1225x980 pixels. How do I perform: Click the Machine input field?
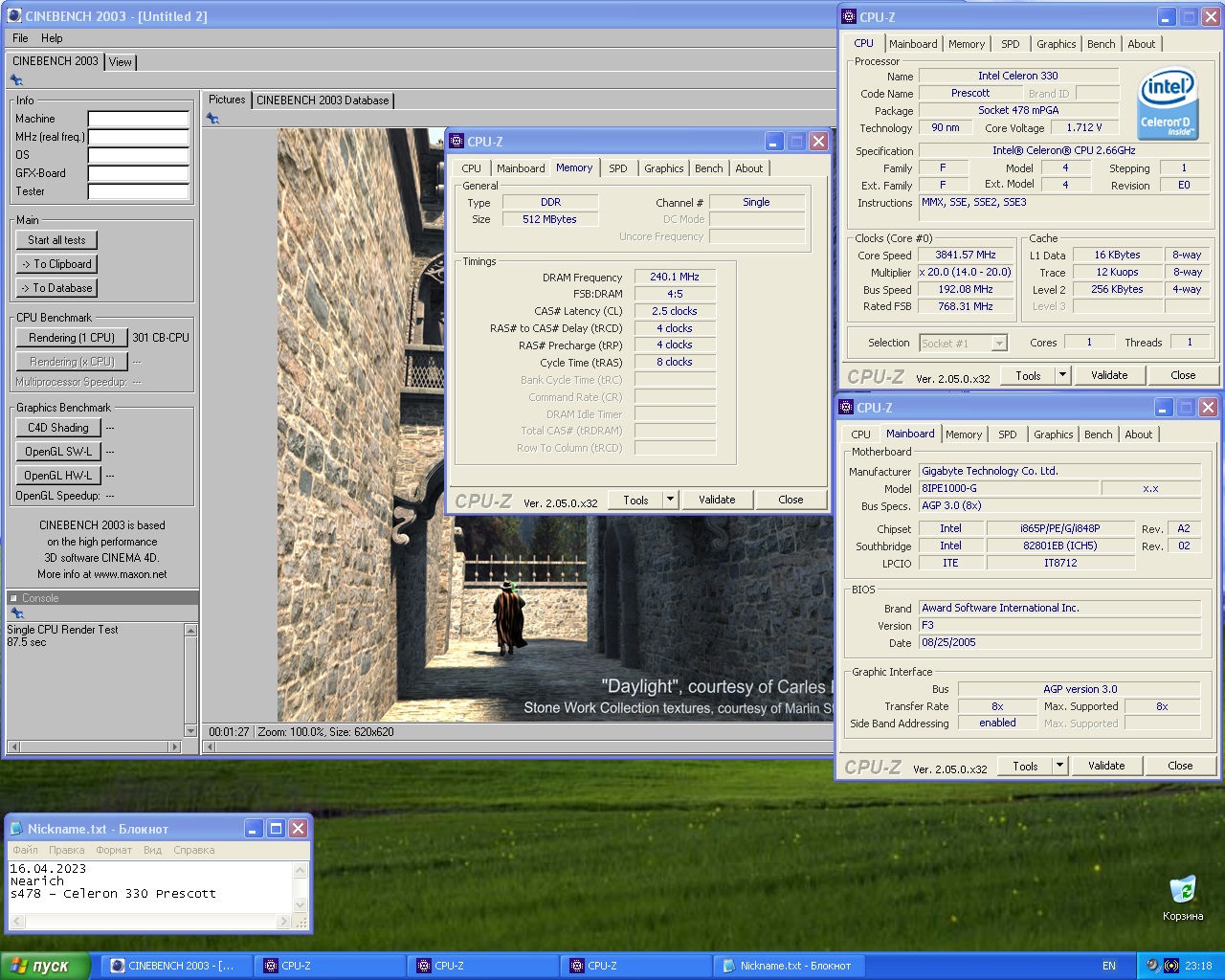139,119
